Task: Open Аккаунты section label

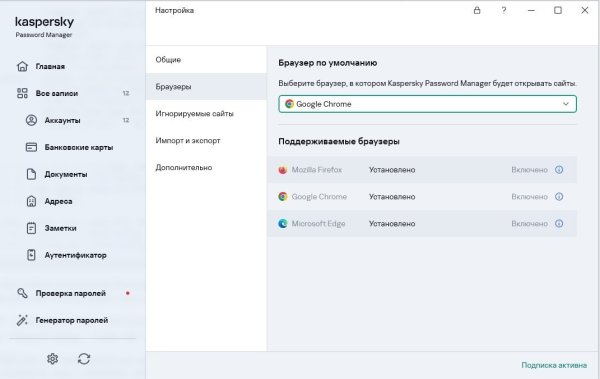Action: coord(62,120)
